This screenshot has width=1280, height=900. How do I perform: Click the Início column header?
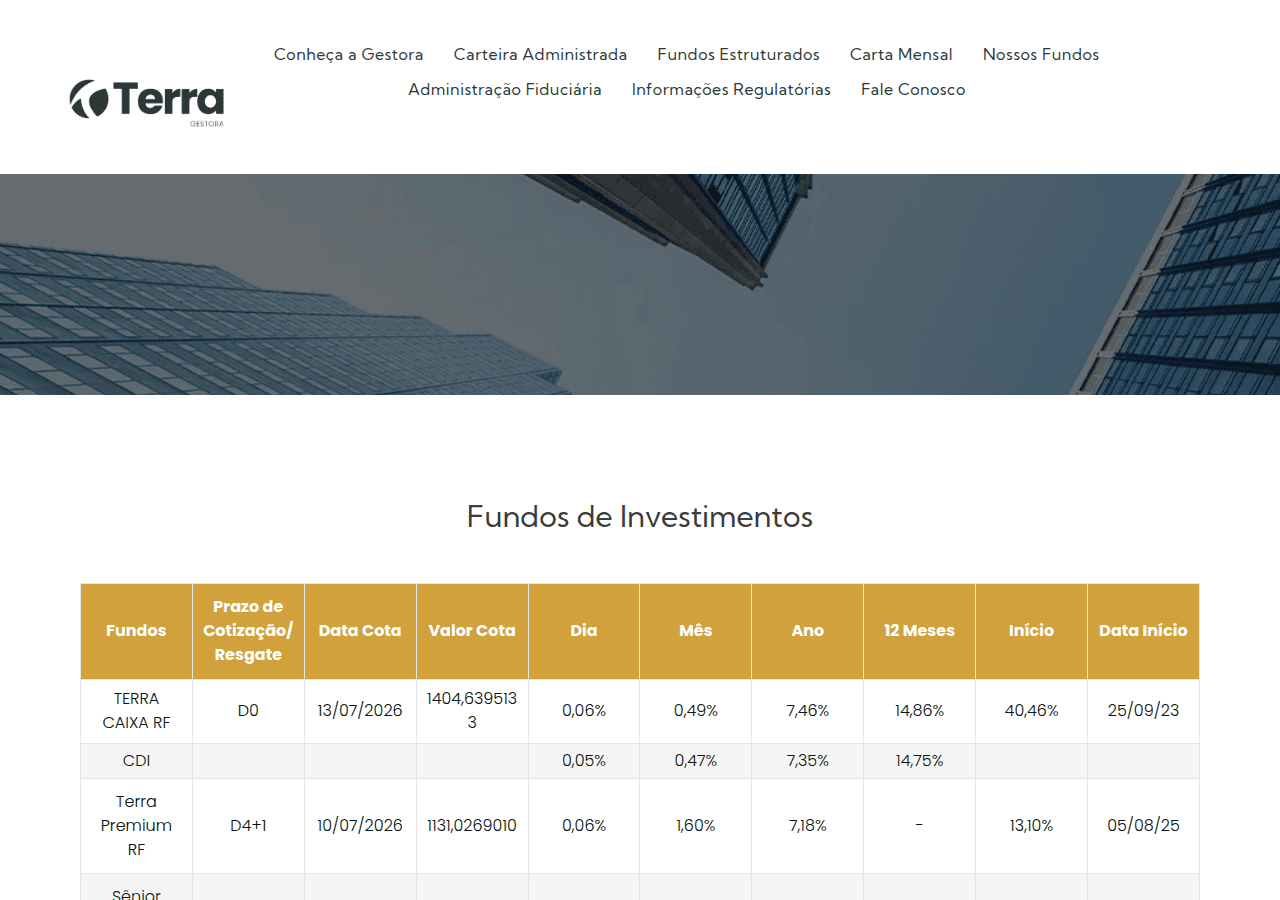[x=1031, y=631]
